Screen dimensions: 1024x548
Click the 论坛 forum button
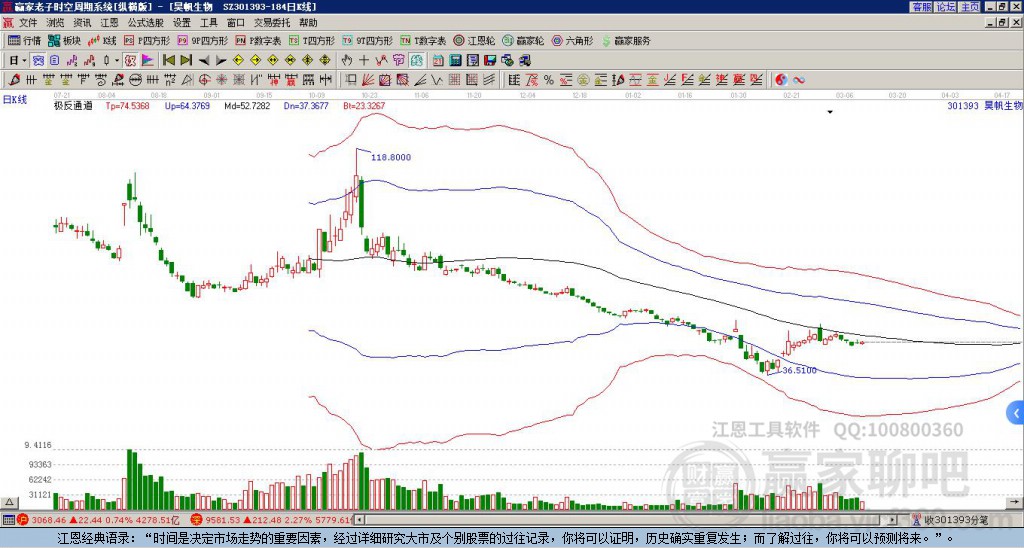click(946, 7)
